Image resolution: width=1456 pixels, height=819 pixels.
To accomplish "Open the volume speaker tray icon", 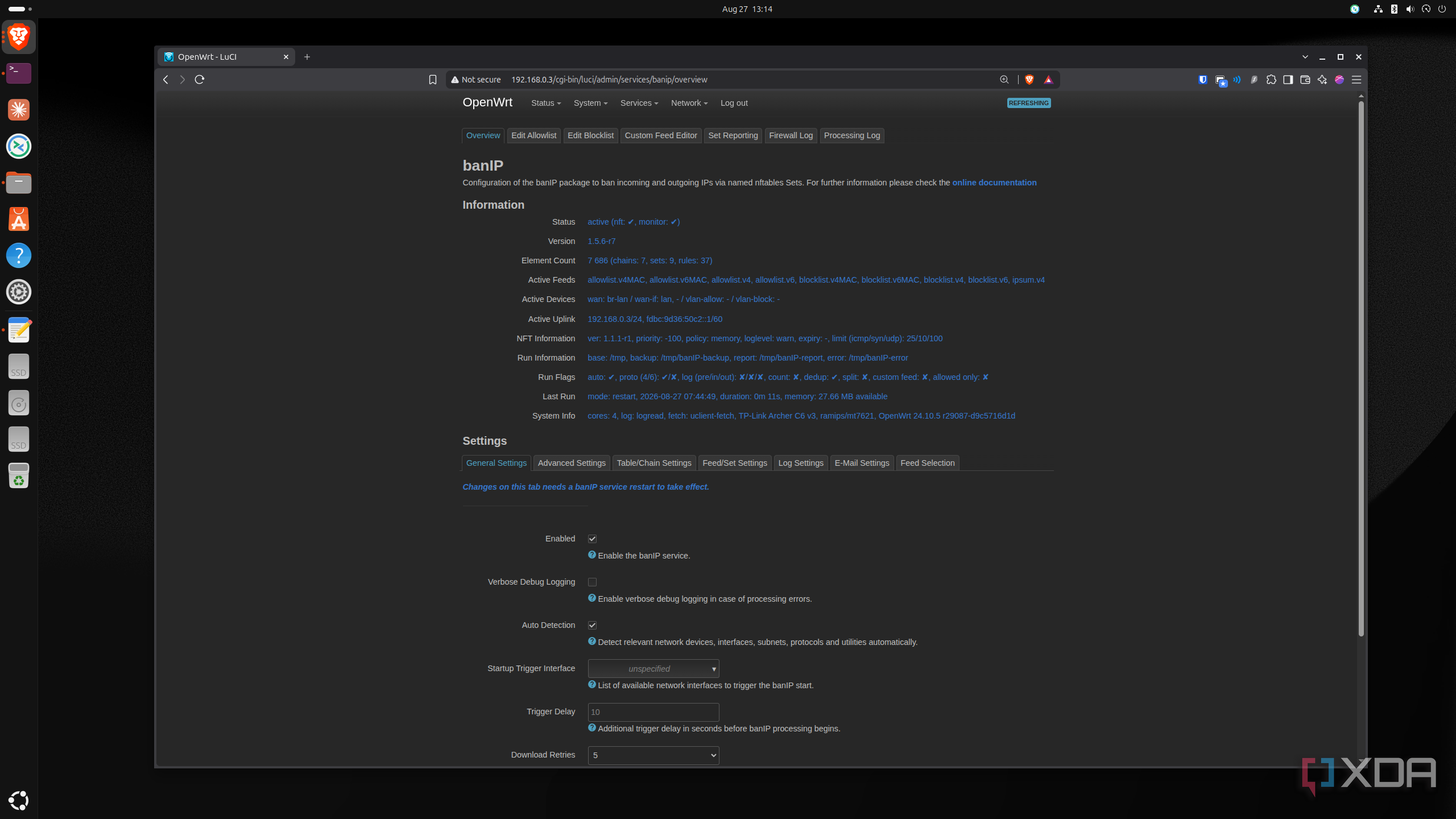I will tap(1410, 9).
